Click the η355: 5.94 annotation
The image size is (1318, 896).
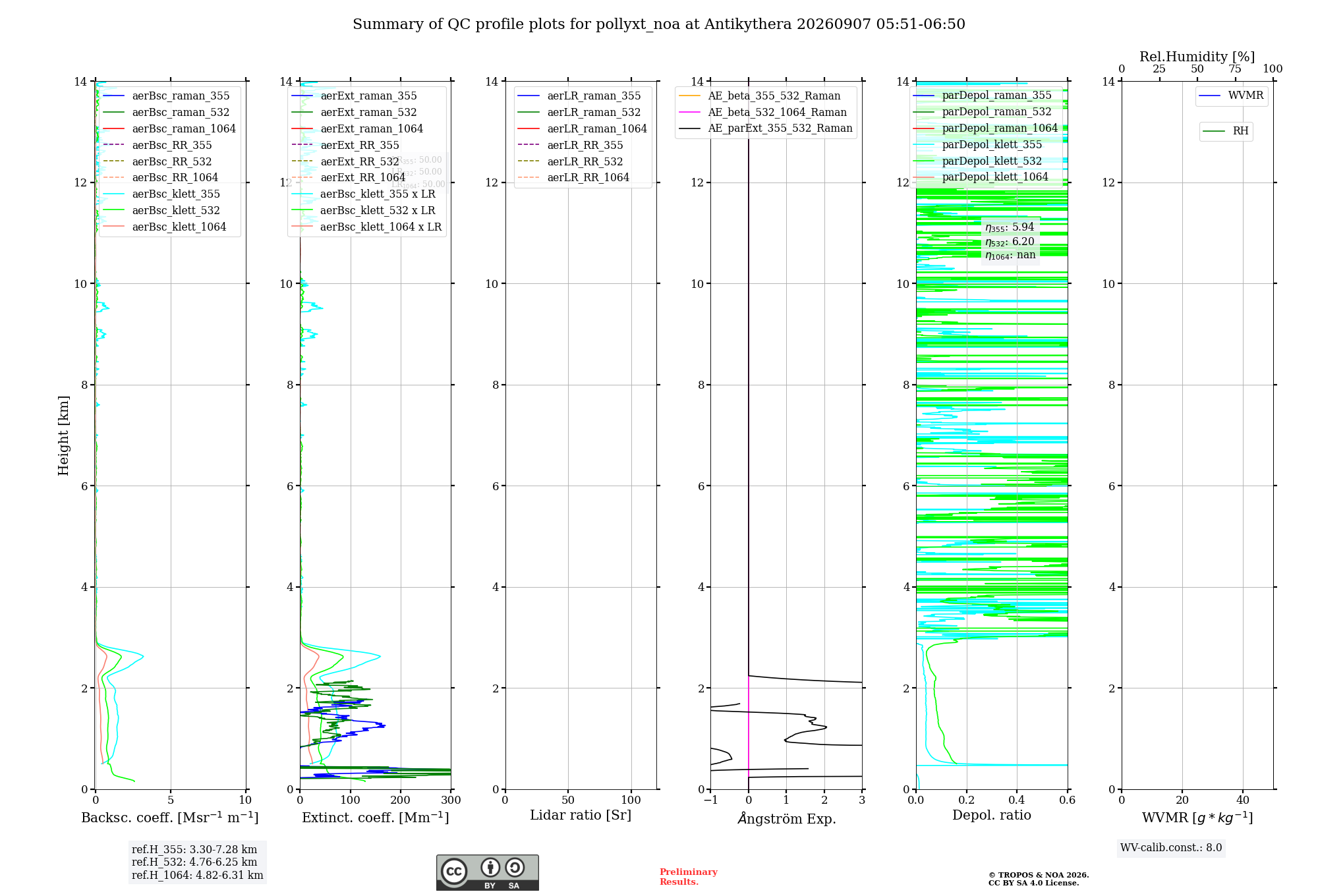point(1010,227)
